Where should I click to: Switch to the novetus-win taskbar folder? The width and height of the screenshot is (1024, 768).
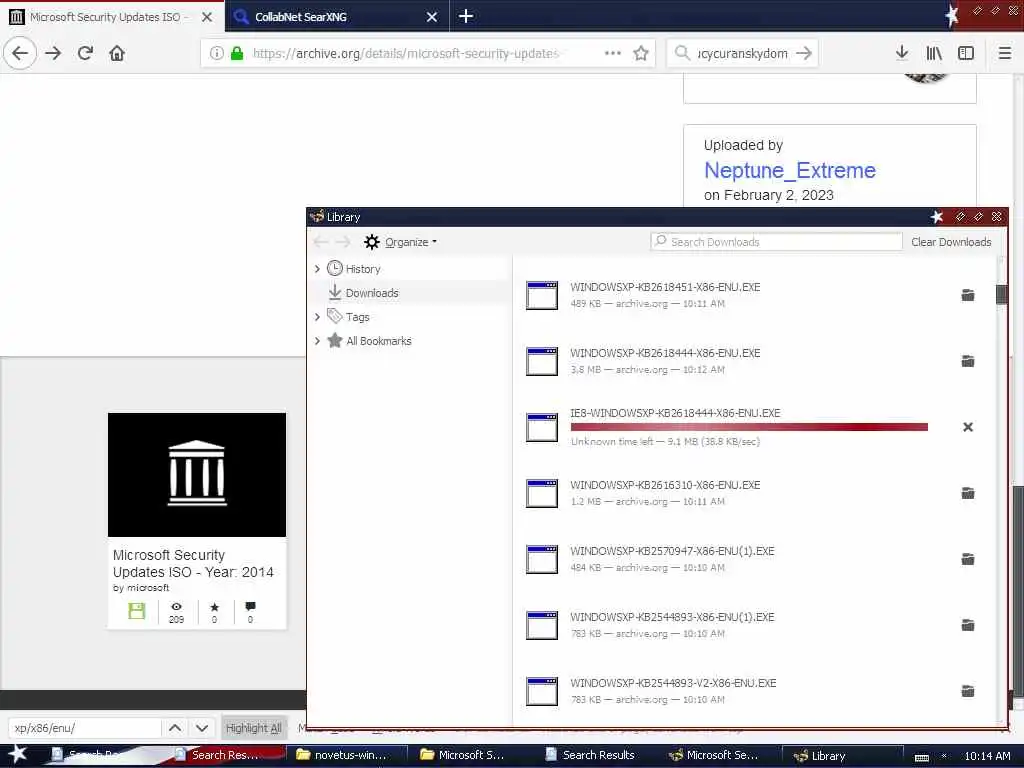[347, 755]
